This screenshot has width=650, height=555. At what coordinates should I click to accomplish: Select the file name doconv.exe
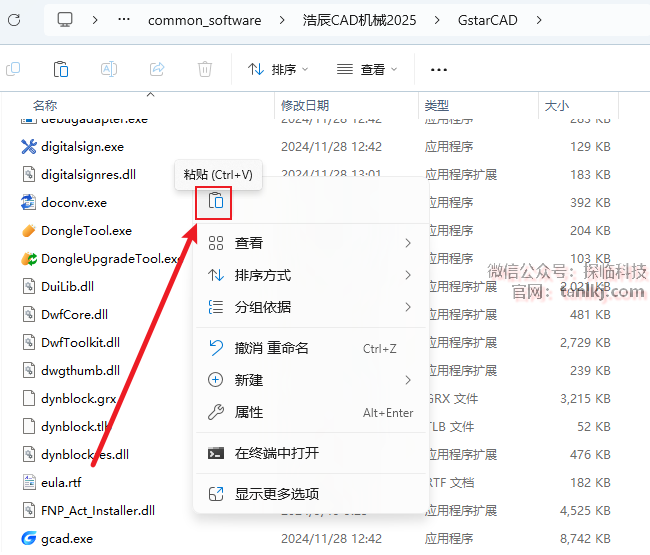pos(74,203)
